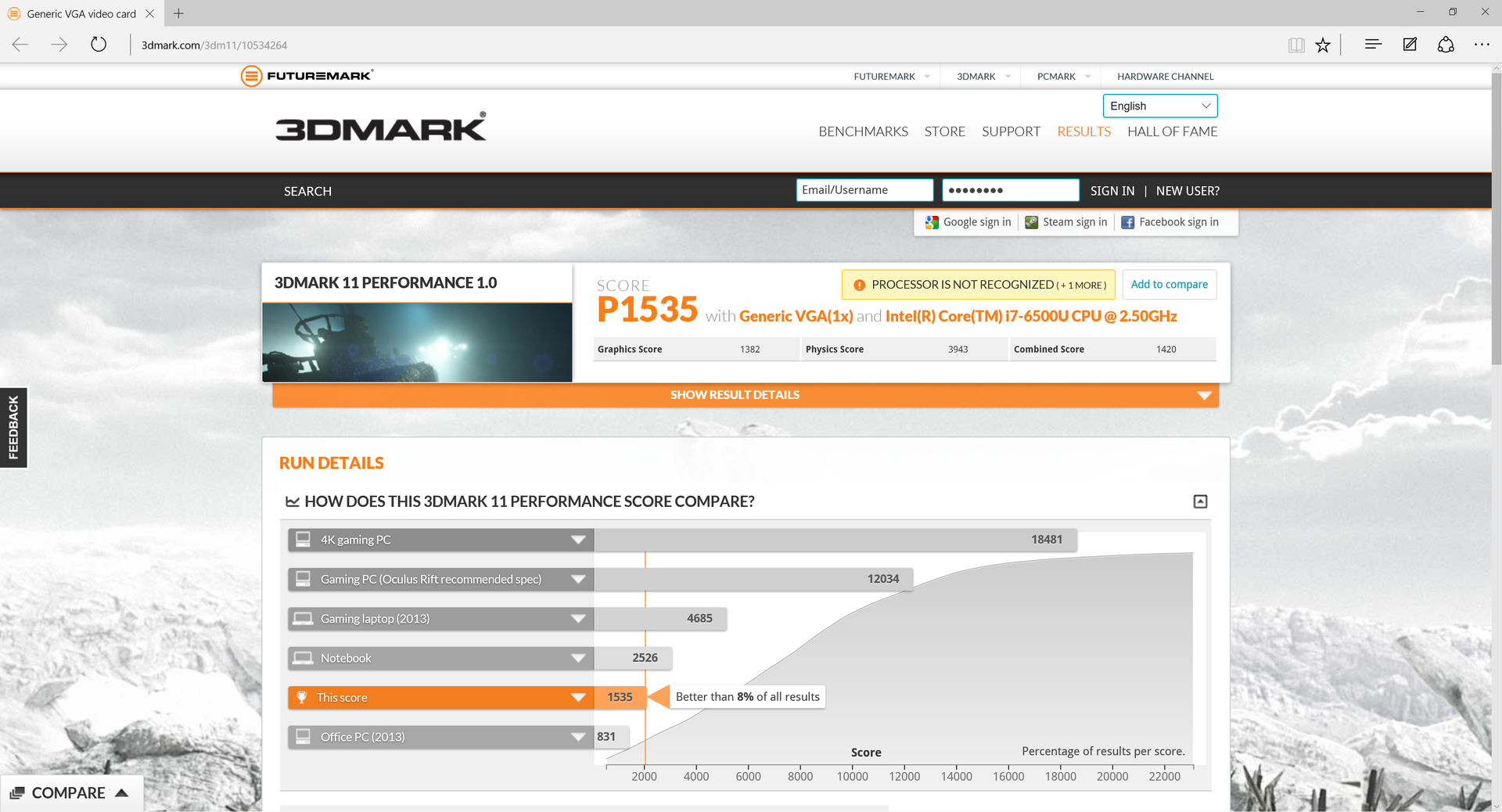Expand the Gaming PC Oculus Rift arrow

(x=578, y=580)
